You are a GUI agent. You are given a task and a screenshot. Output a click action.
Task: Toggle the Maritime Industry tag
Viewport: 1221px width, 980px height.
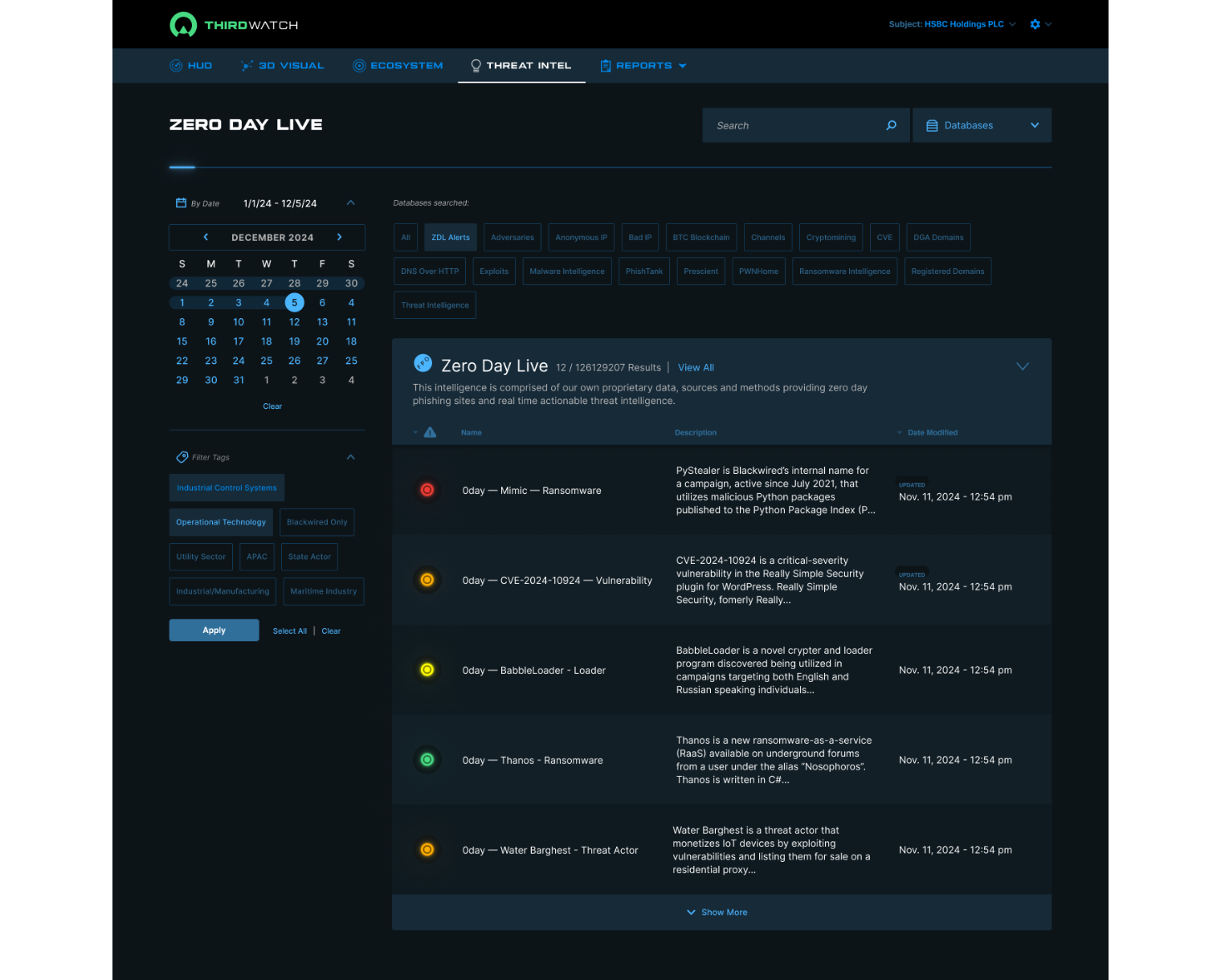click(x=324, y=591)
